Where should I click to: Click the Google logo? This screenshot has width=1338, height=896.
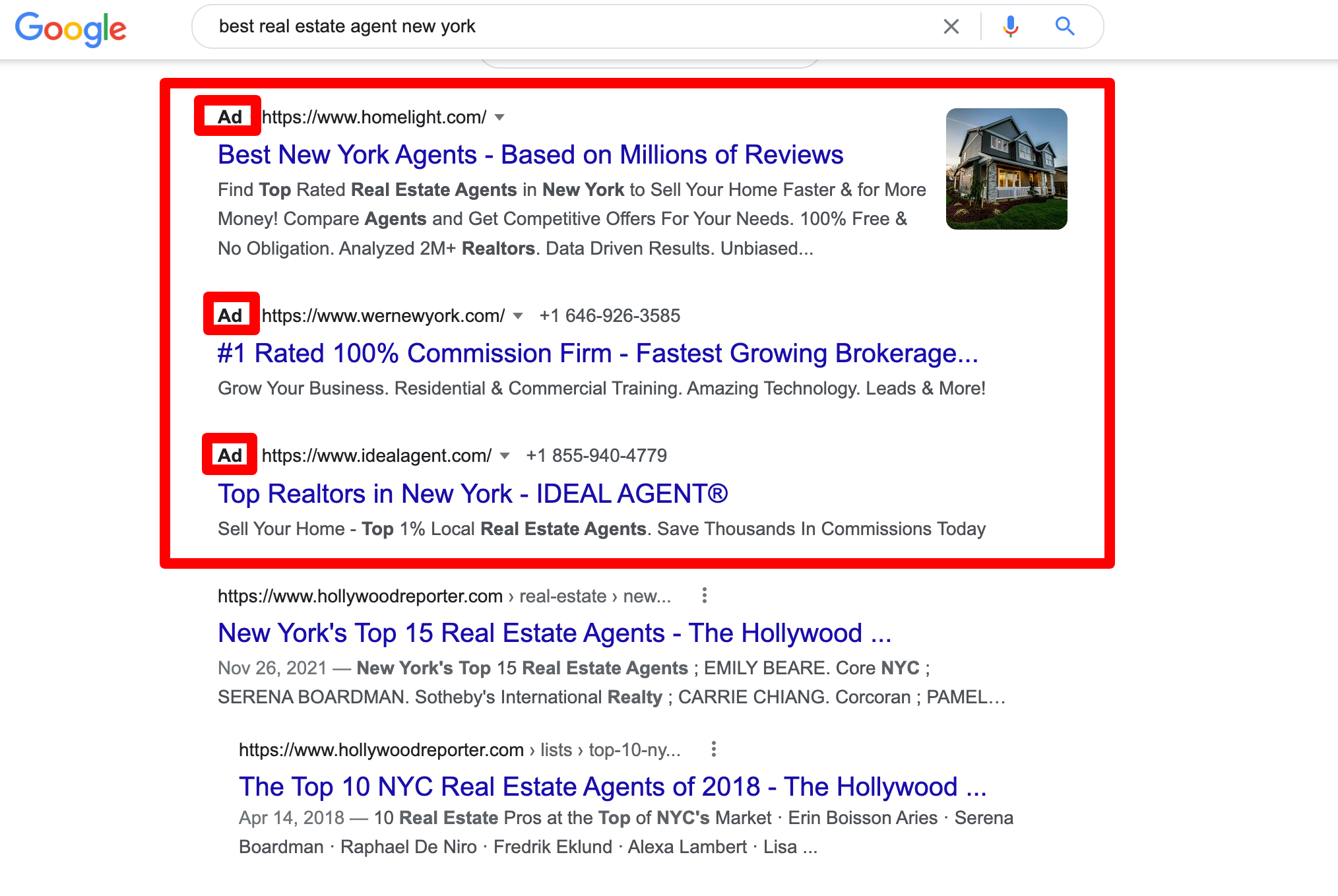click(x=71, y=28)
